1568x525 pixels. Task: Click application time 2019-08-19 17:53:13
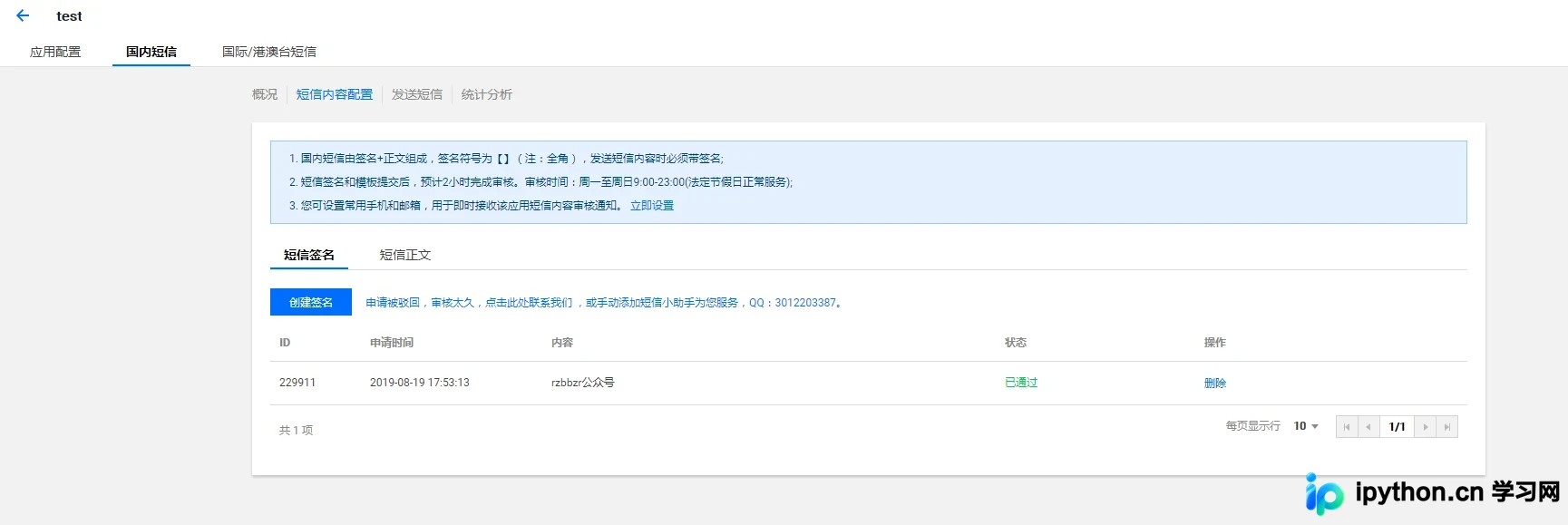pyautogui.click(x=420, y=383)
